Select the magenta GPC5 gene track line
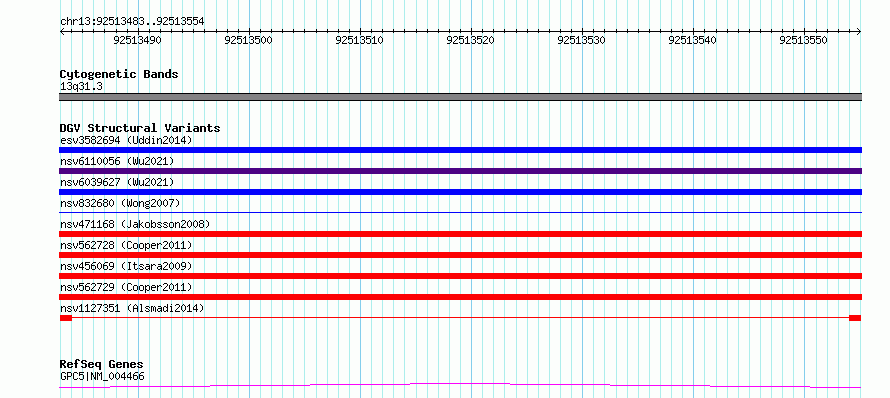Viewport: 890px width, 398px height. 460,386
